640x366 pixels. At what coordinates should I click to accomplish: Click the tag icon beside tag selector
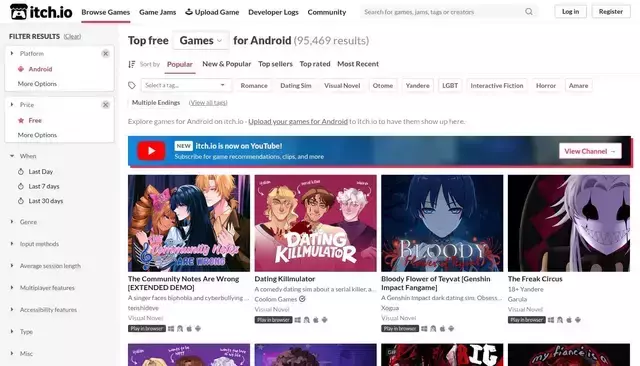tap(132, 85)
